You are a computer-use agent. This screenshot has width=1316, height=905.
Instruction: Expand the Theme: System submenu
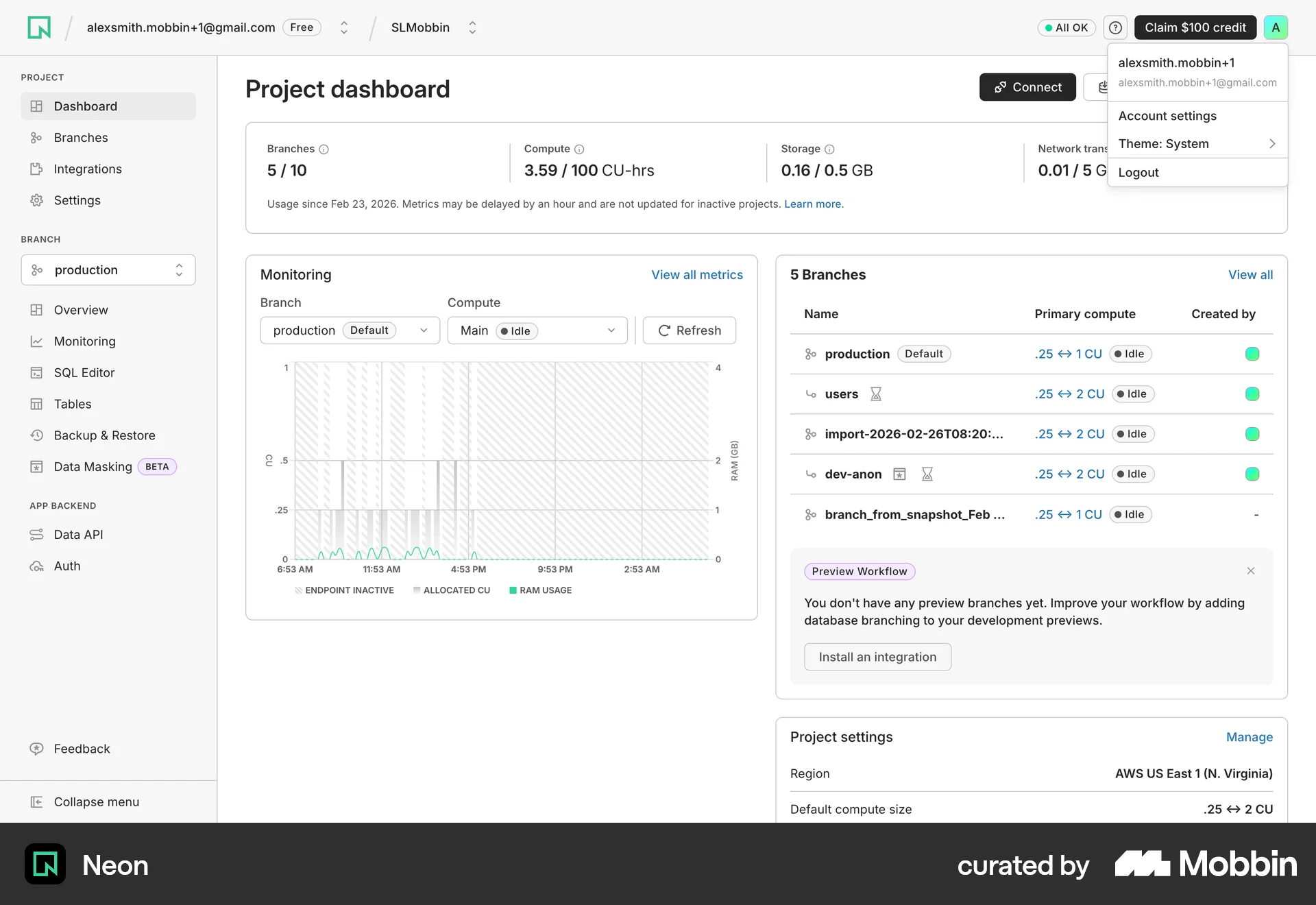(1197, 144)
